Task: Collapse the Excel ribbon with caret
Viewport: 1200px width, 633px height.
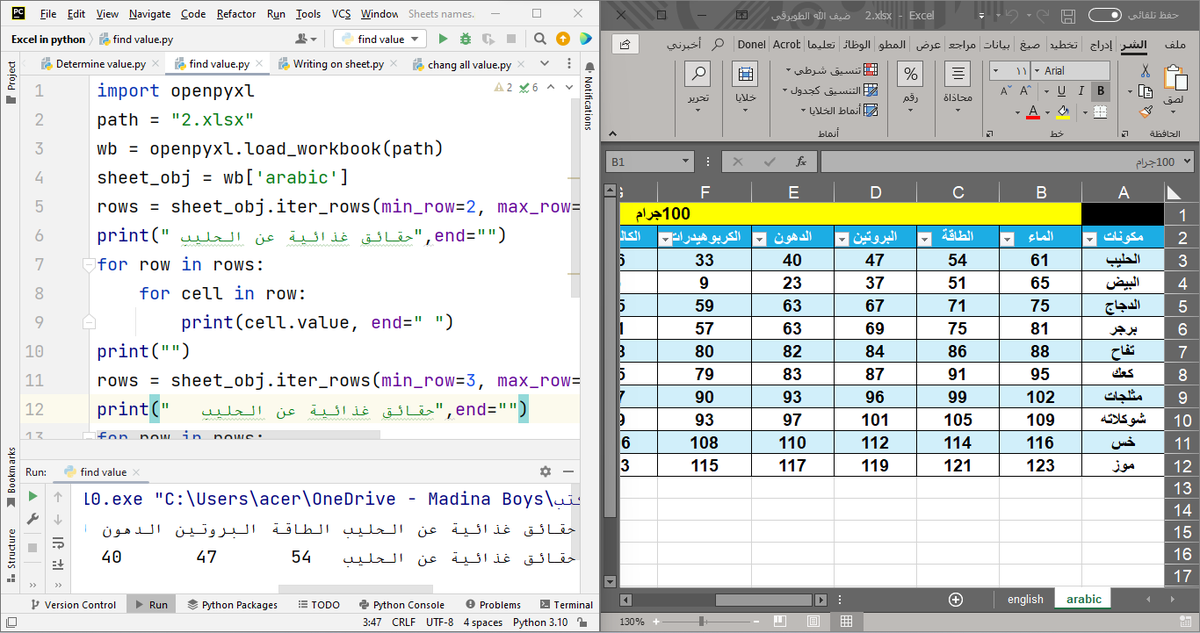Action: 612,133
